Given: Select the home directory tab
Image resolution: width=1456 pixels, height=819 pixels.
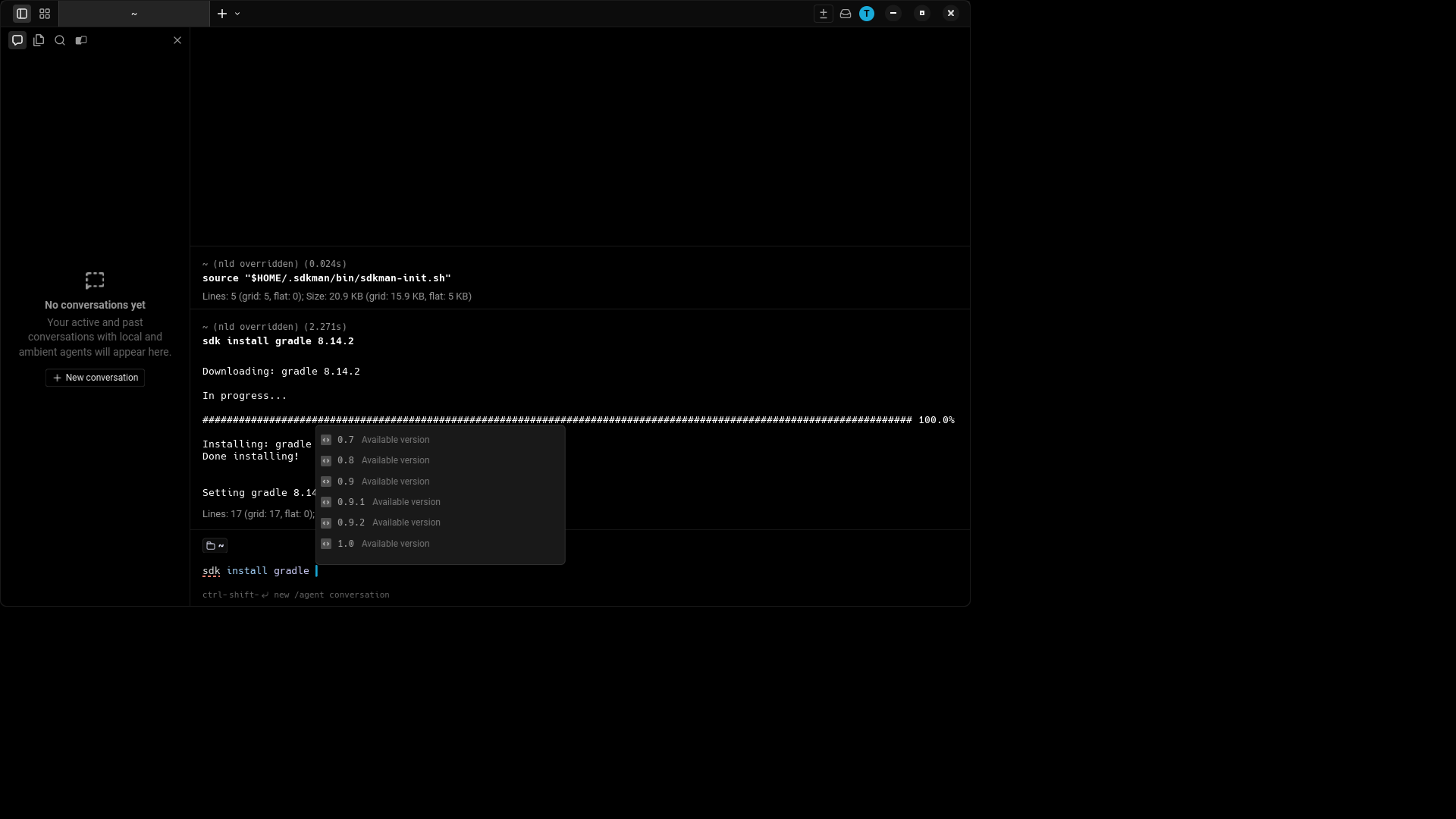Looking at the screenshot, I should coord(134,14).
